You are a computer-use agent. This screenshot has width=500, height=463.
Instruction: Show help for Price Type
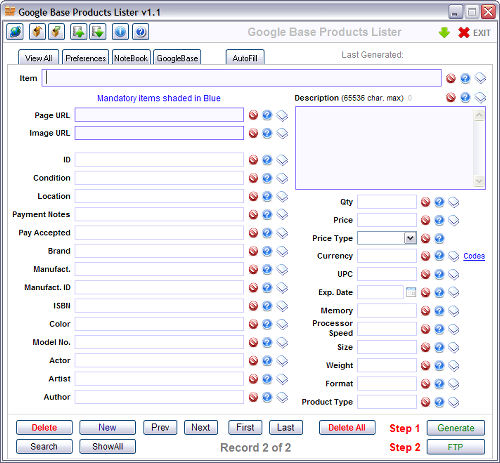439,238
